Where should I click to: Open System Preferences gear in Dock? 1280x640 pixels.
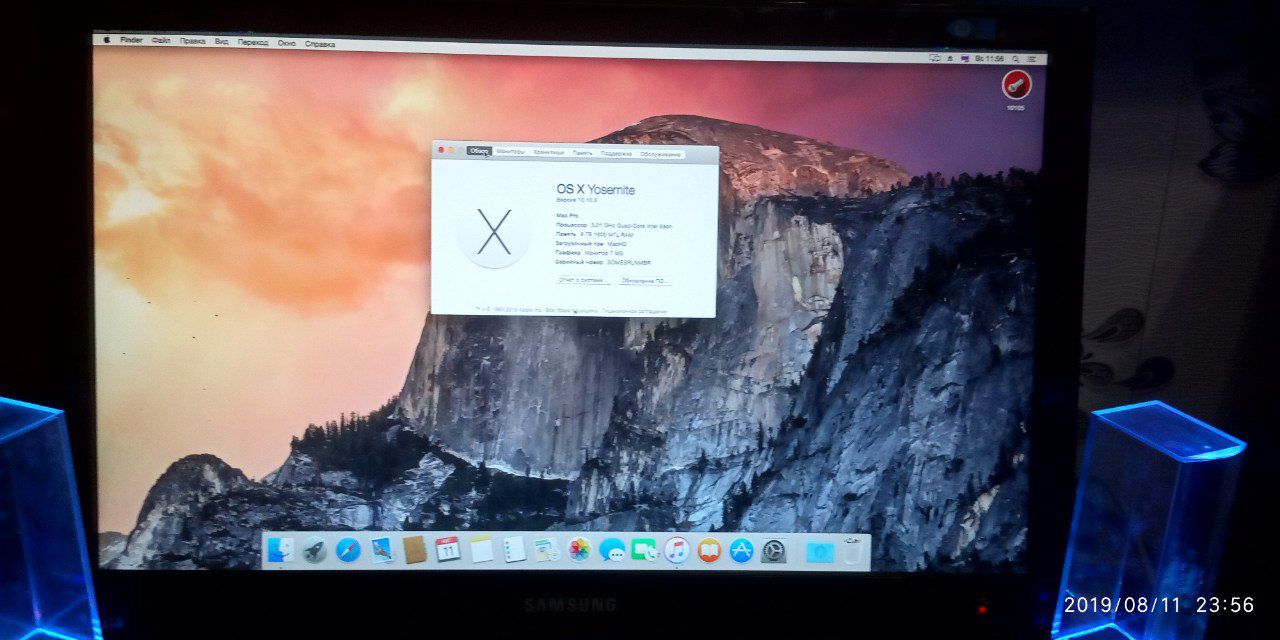pos(774,549)
